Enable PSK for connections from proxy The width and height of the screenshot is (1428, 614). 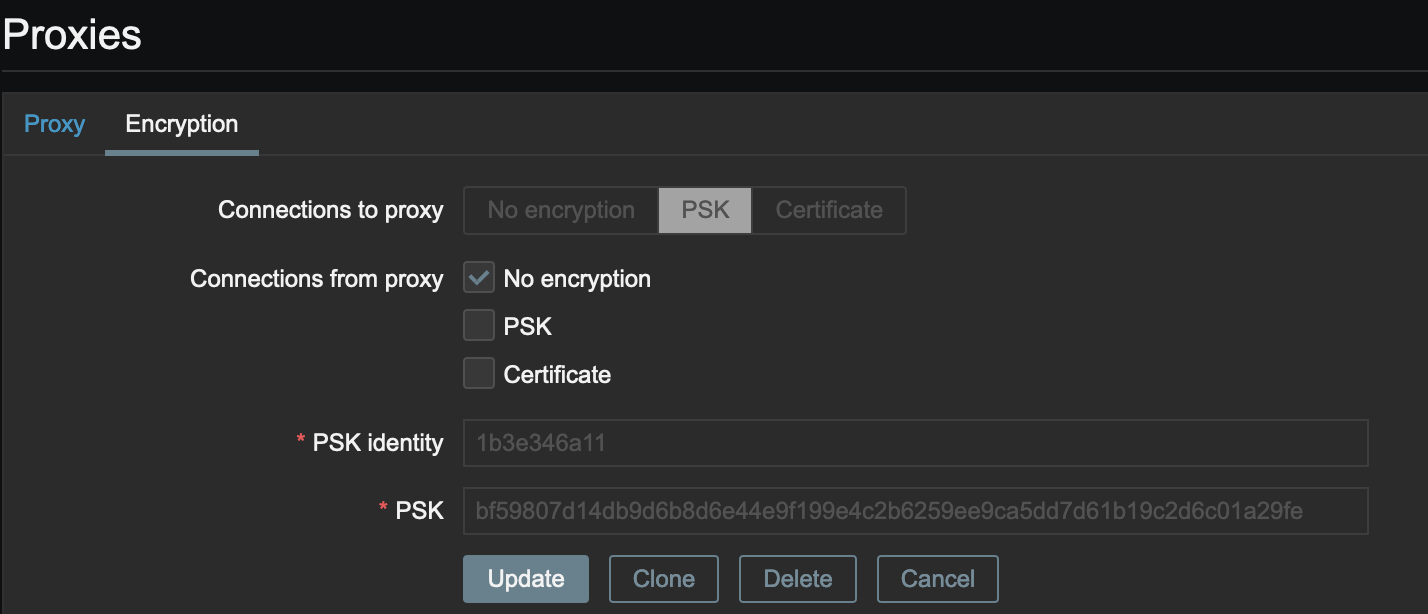[478, 325]
